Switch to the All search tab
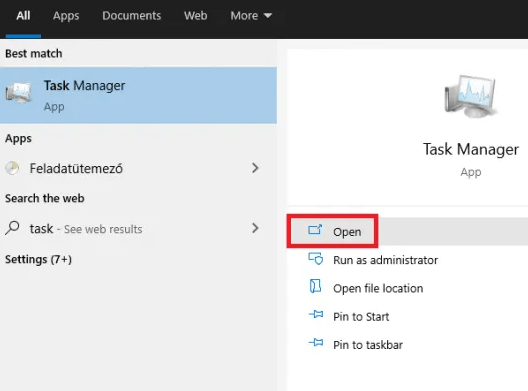 pos(23,16)
